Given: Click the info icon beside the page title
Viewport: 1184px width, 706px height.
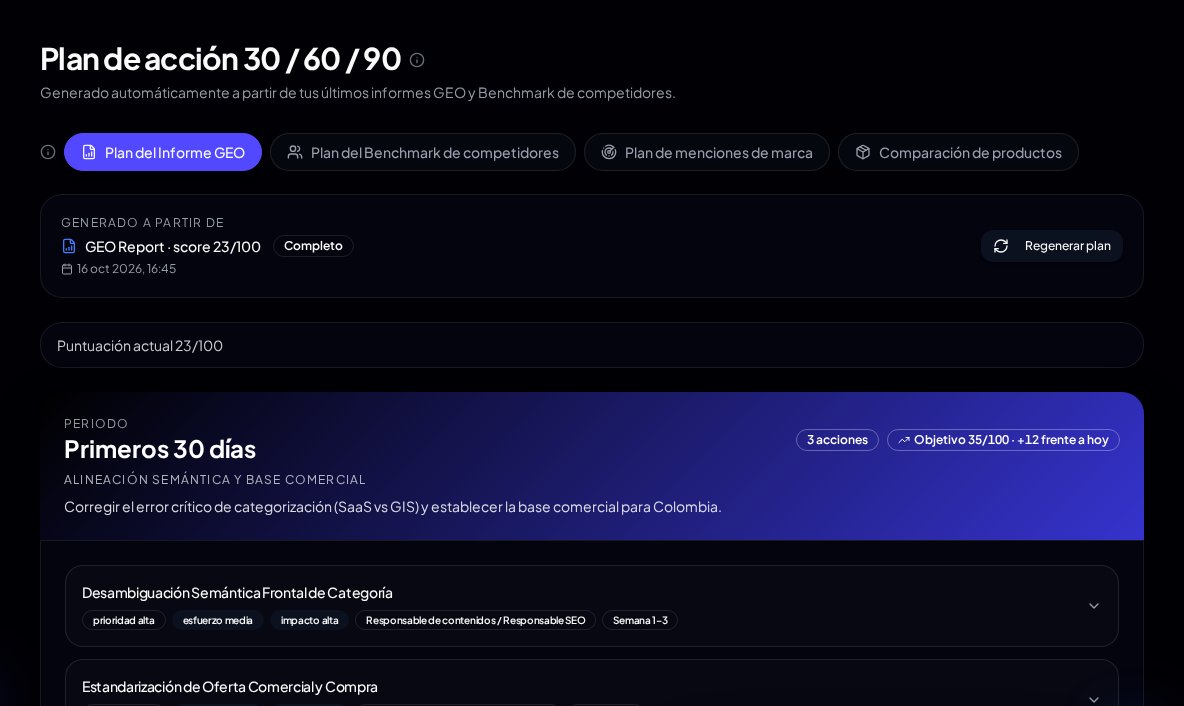Looking at the screenshot, I should pyautogui.click(x=417, y=60).
